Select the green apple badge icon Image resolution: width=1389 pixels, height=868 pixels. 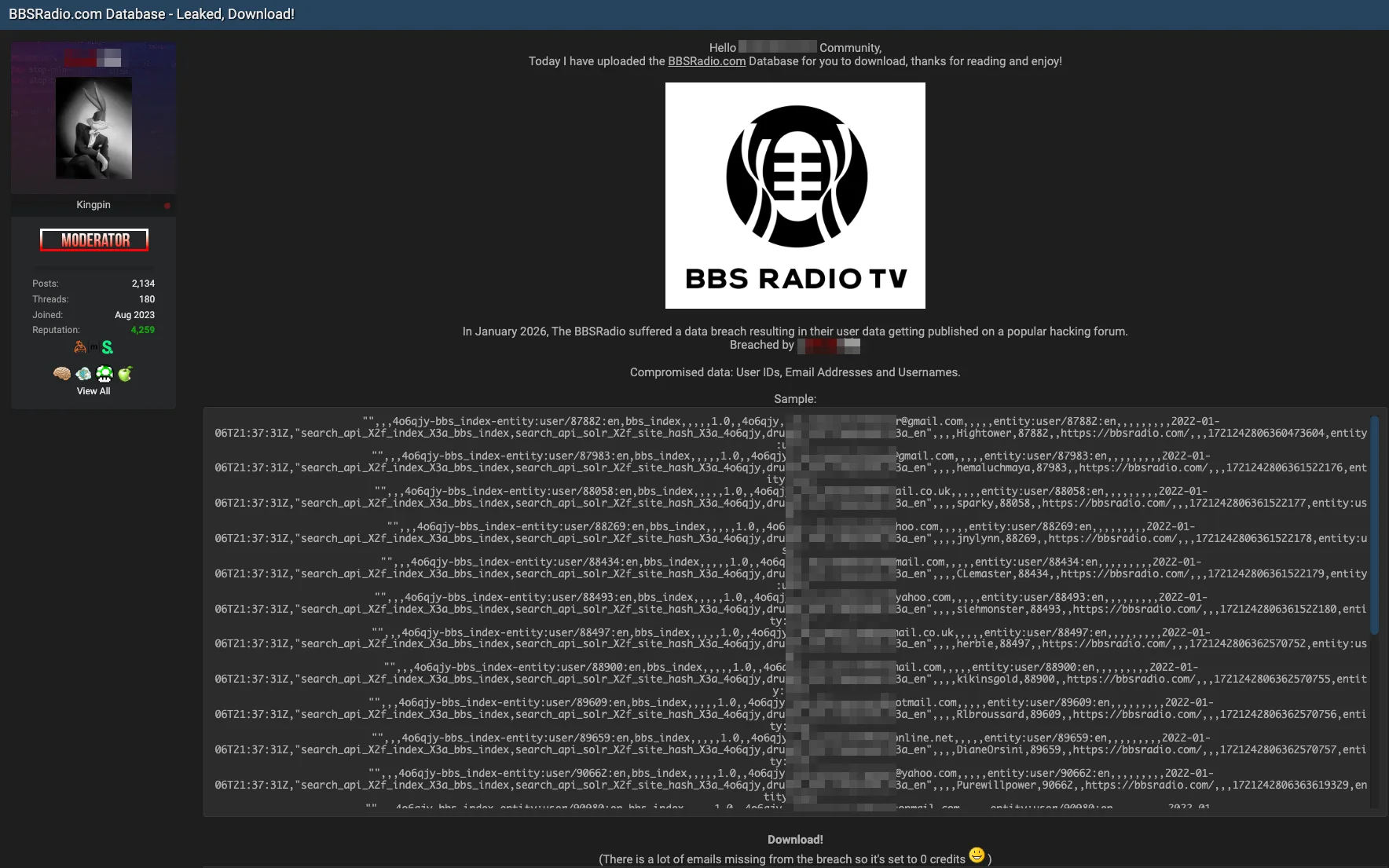(125, 375)
